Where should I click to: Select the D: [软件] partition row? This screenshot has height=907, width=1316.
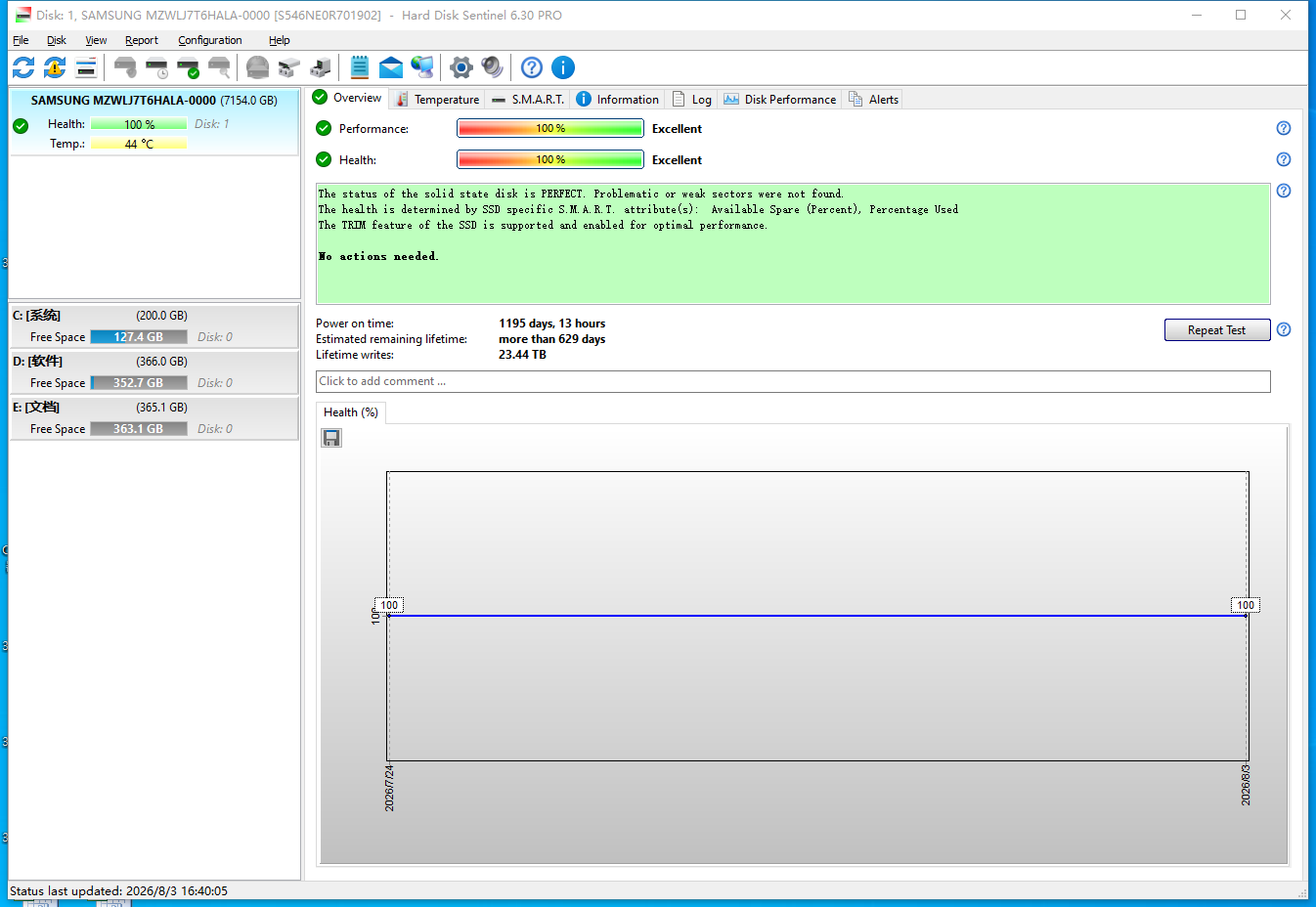(x=154, y=372)
